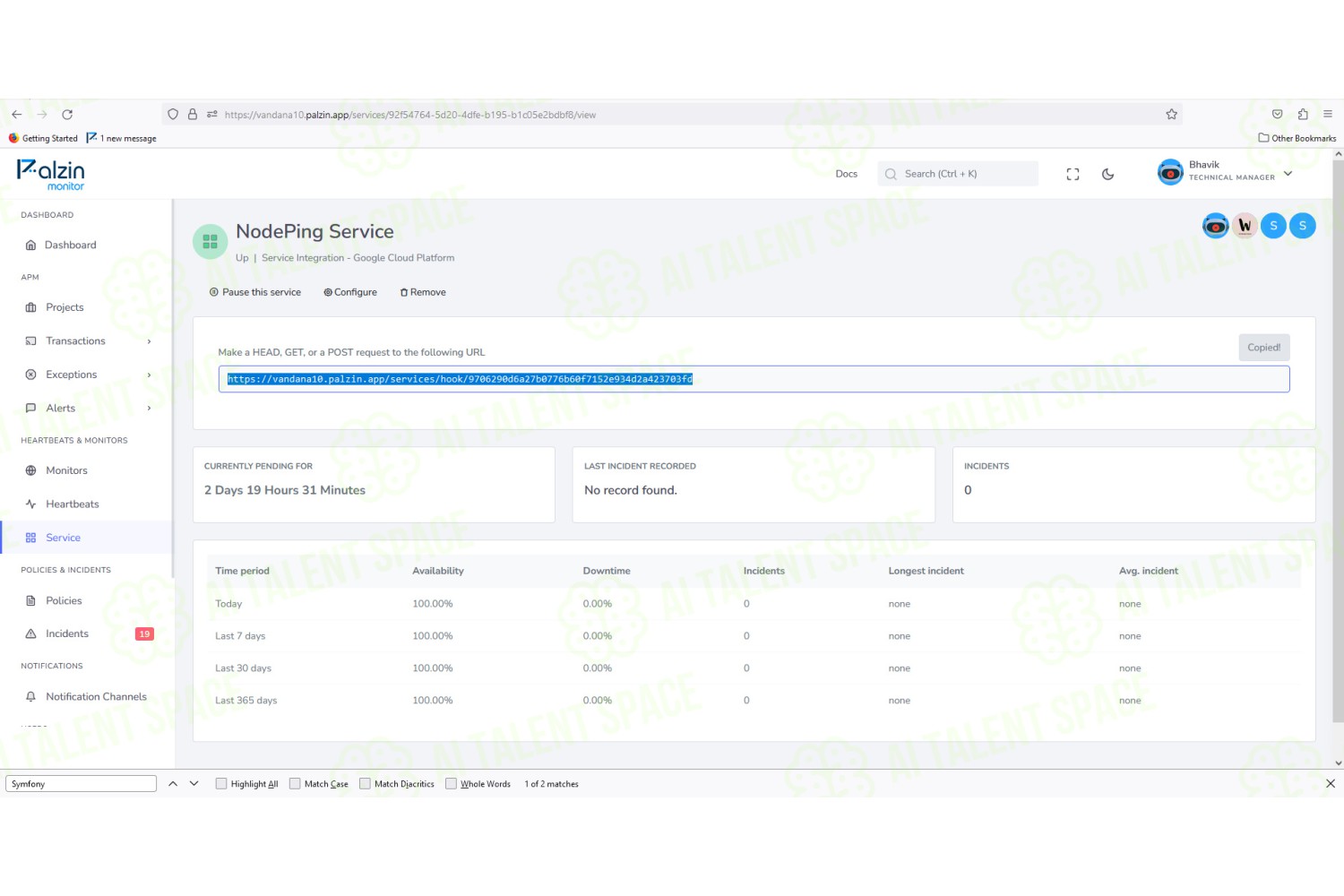Screen dimensions: 1344x896
Task: Click the site security padlock icon
Action: click(192, 115)
